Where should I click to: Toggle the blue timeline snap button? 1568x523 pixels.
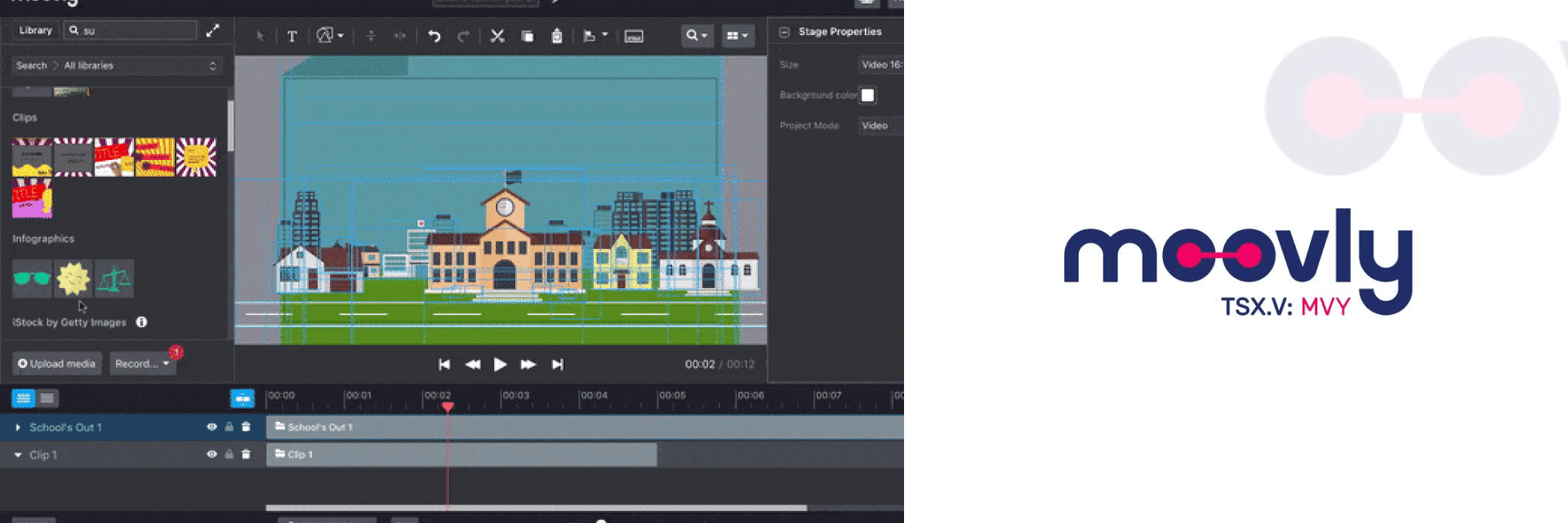click(x=243, y=398)
